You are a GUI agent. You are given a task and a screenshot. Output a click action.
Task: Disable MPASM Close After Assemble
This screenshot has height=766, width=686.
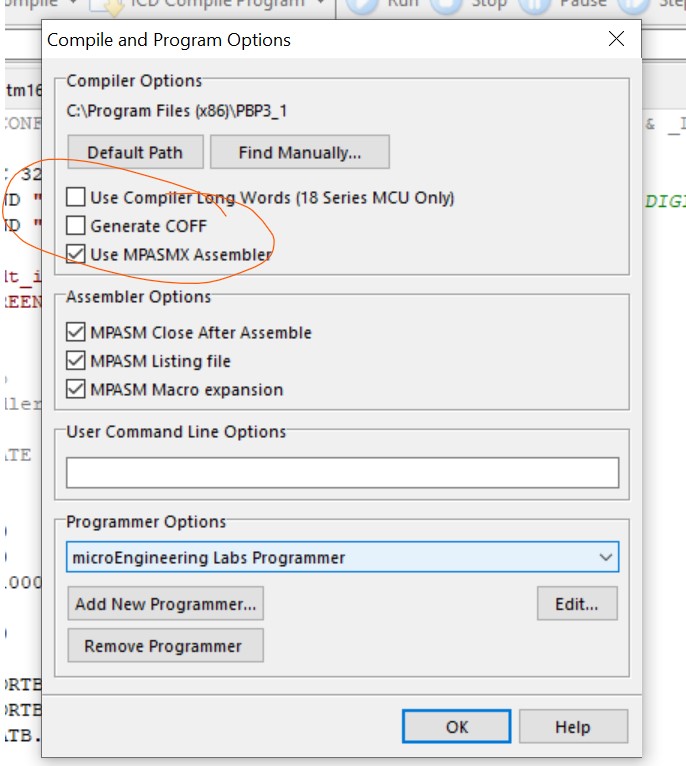pyautogui.click(x=76, y=332)
